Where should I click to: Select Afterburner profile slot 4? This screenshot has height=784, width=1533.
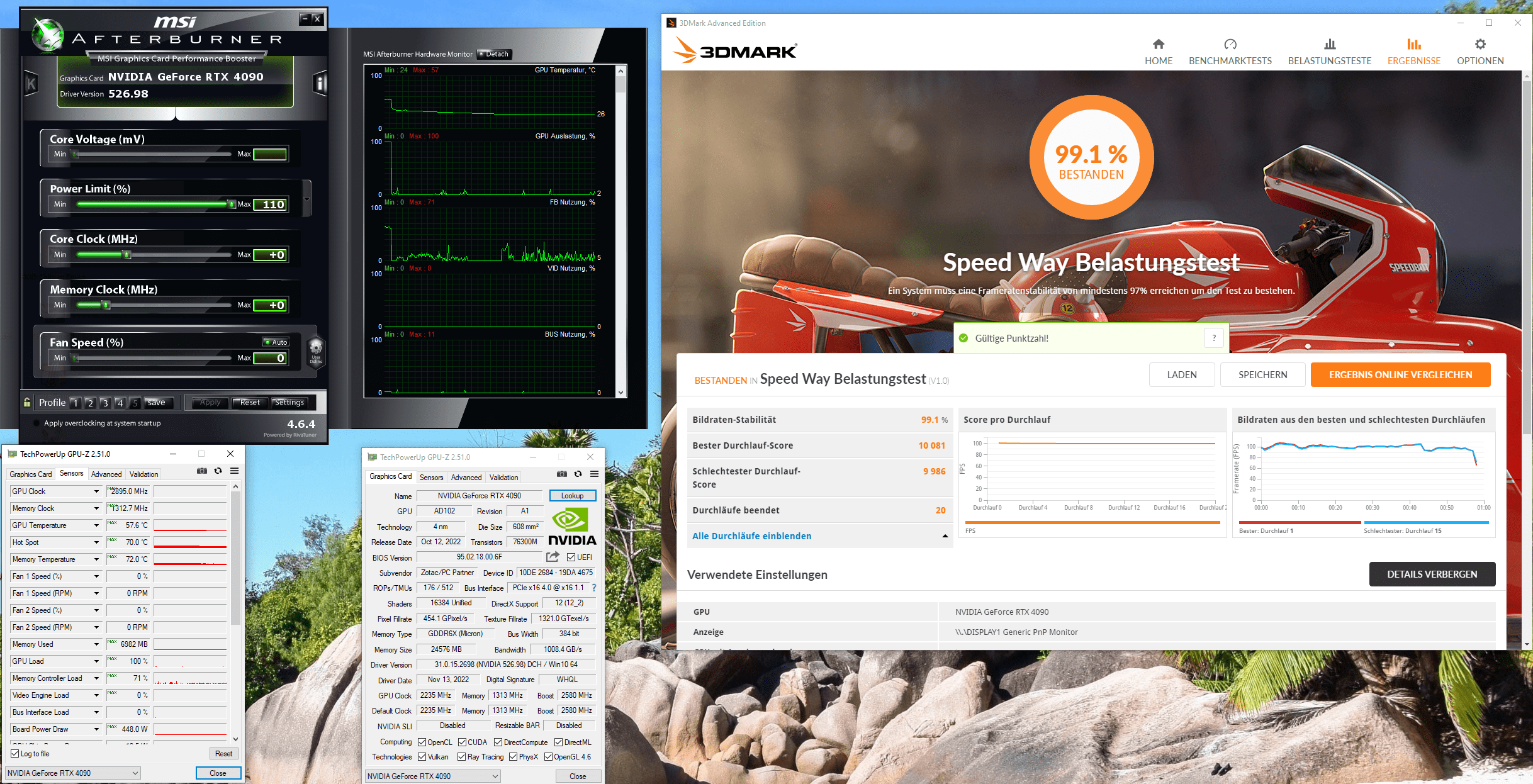120,403
